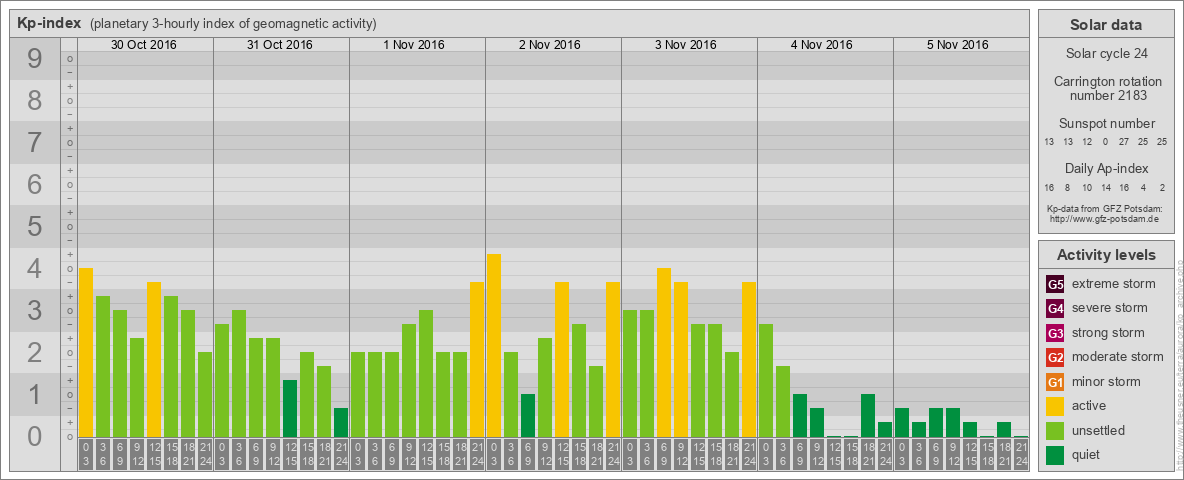The image size is (1184, 480).
Task: Click the Kp scale number 7
Action: tap(34, 143)
